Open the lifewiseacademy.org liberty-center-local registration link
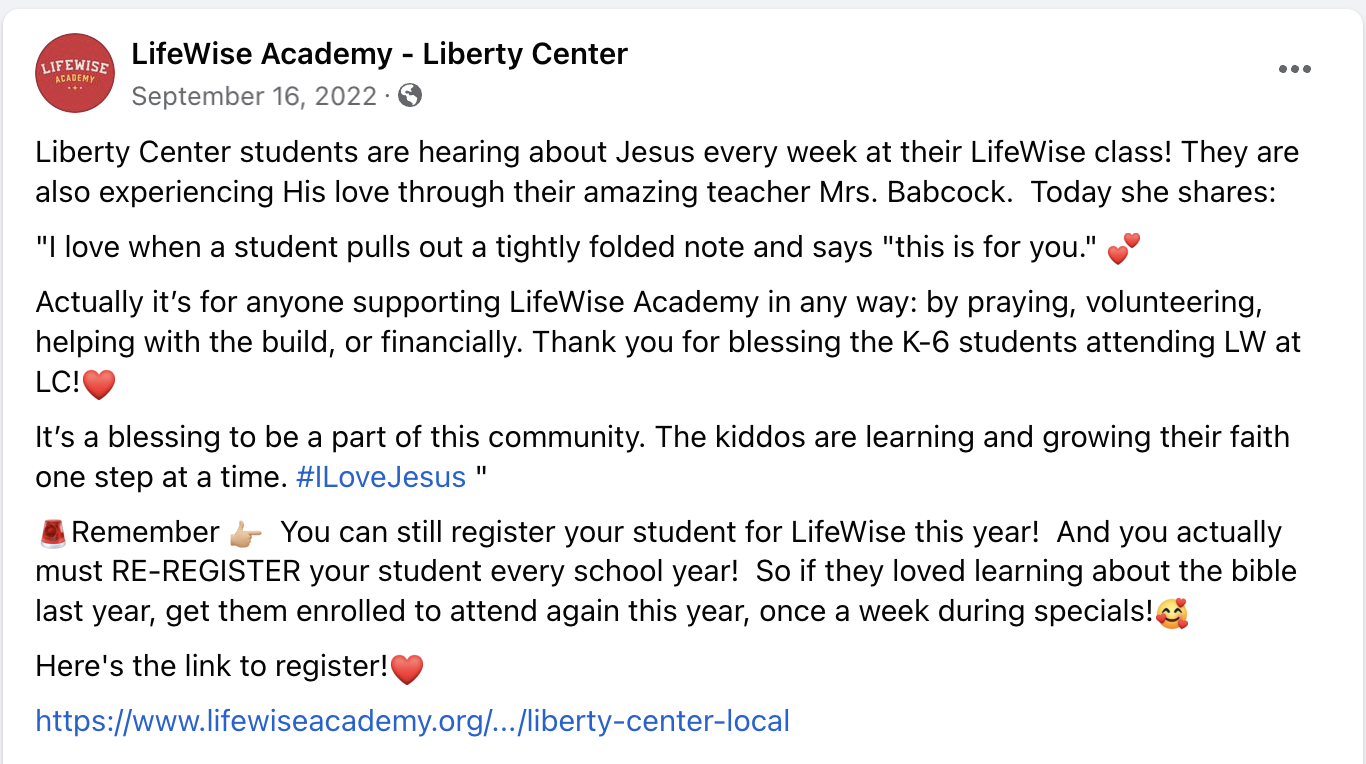The width and height of the screenshot is (1366, 764). click(x=413, y=721)
